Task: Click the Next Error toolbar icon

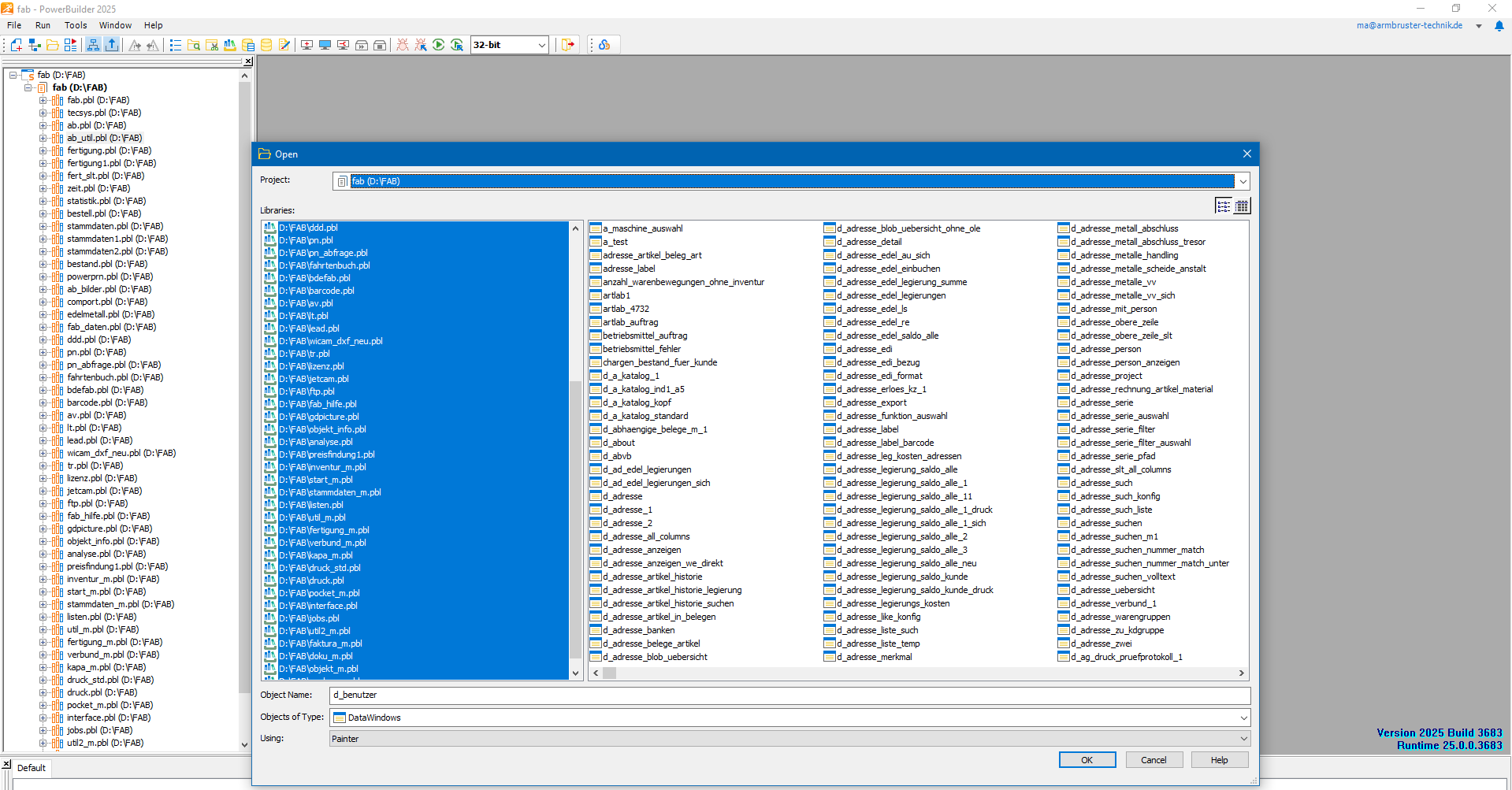Action: tap(135, 45)
